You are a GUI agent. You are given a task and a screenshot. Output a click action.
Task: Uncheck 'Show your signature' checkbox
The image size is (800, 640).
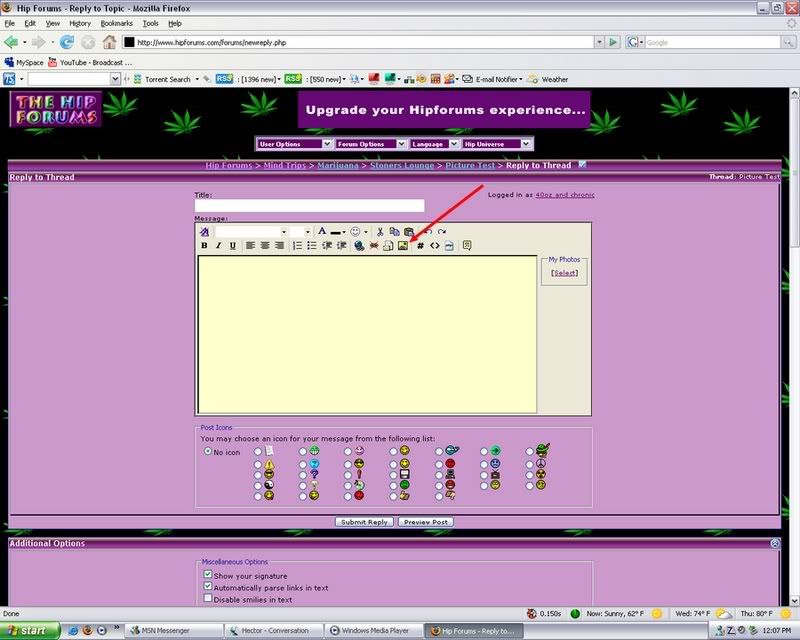tap(208, 576)
